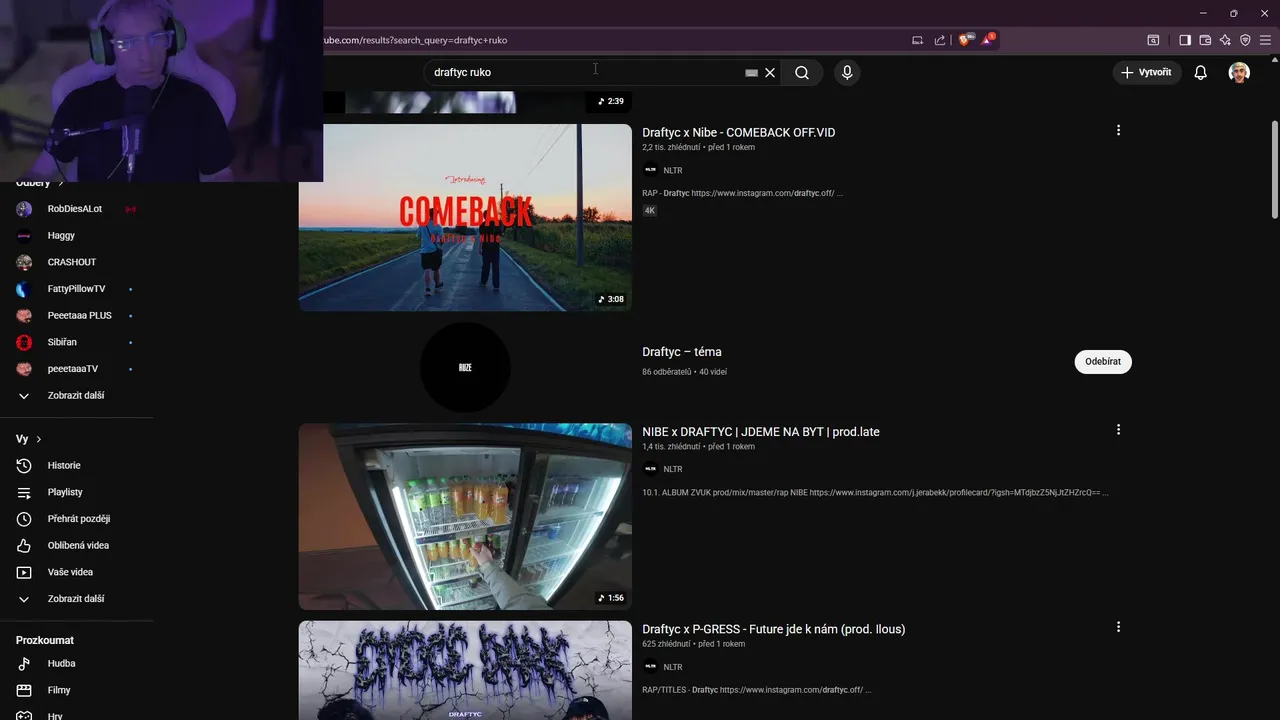Screen dimensions: 1280x720
Task: Click the YouTube search magnifier button
Action: 802,72
